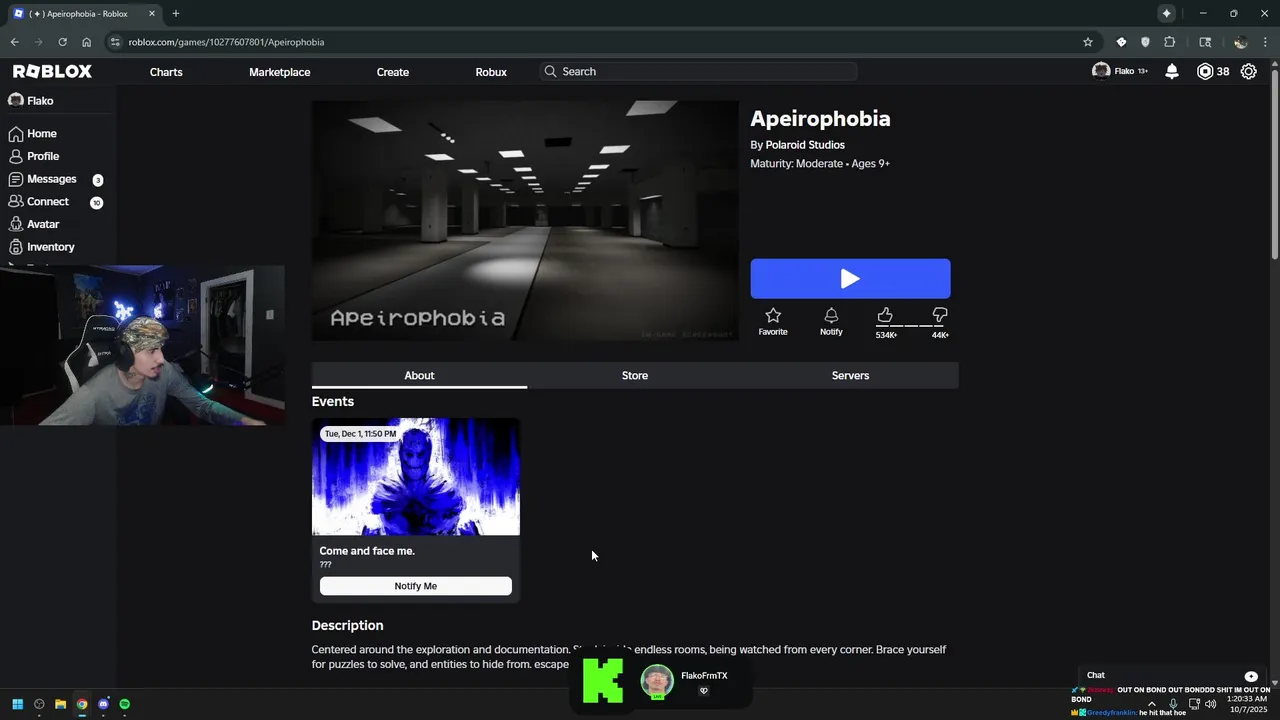Screen dimensions: 1280x720
Task: Open Chrome three-dot menu
Action: (1265, 42)
